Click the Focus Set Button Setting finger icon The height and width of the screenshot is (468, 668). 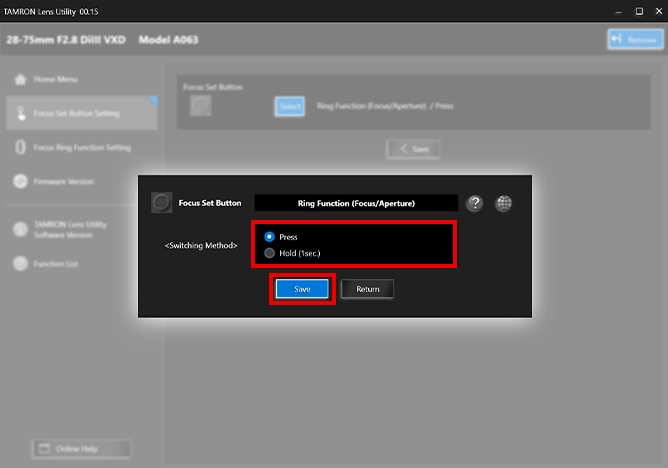20,113
